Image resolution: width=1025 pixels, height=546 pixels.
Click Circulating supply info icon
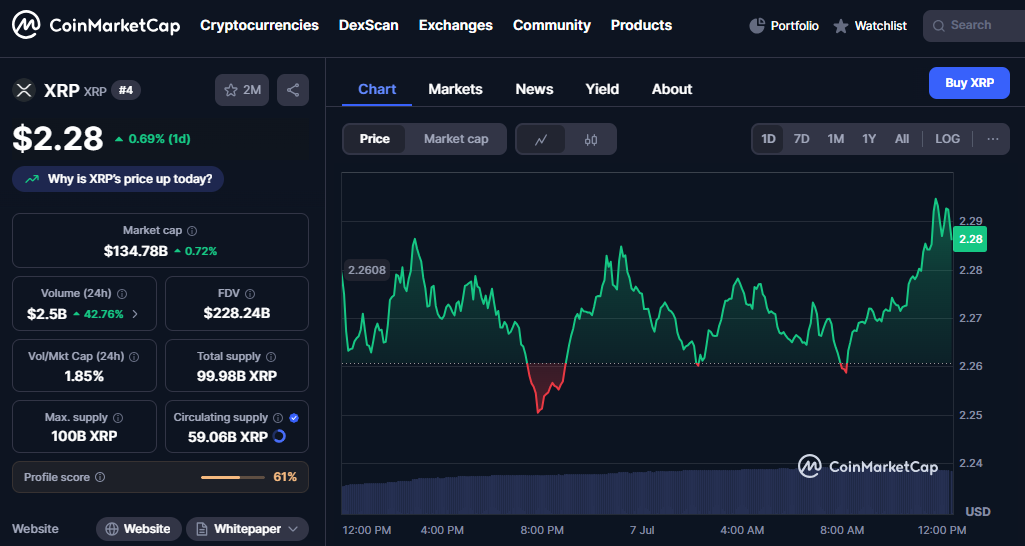pos(278,418)
